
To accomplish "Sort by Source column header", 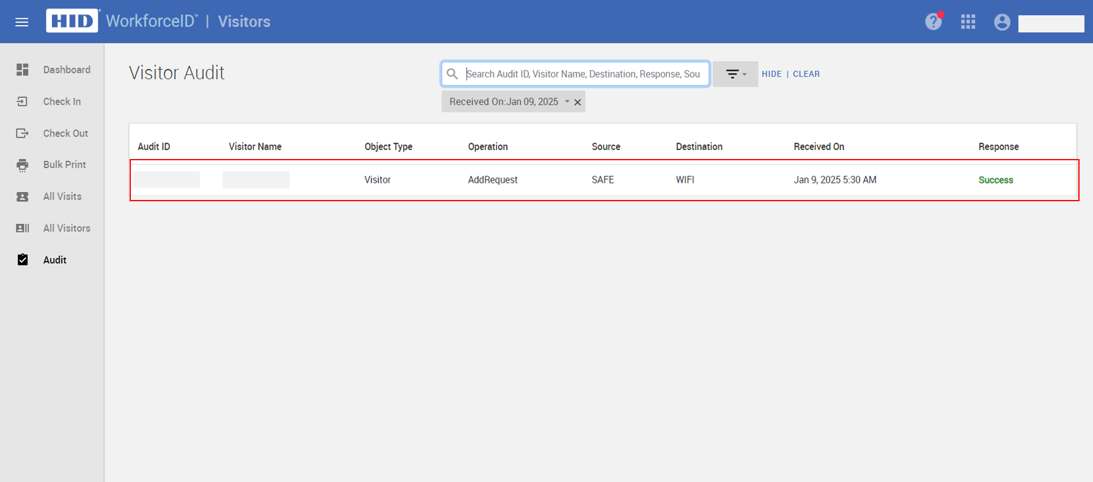I will pos(606,146).
